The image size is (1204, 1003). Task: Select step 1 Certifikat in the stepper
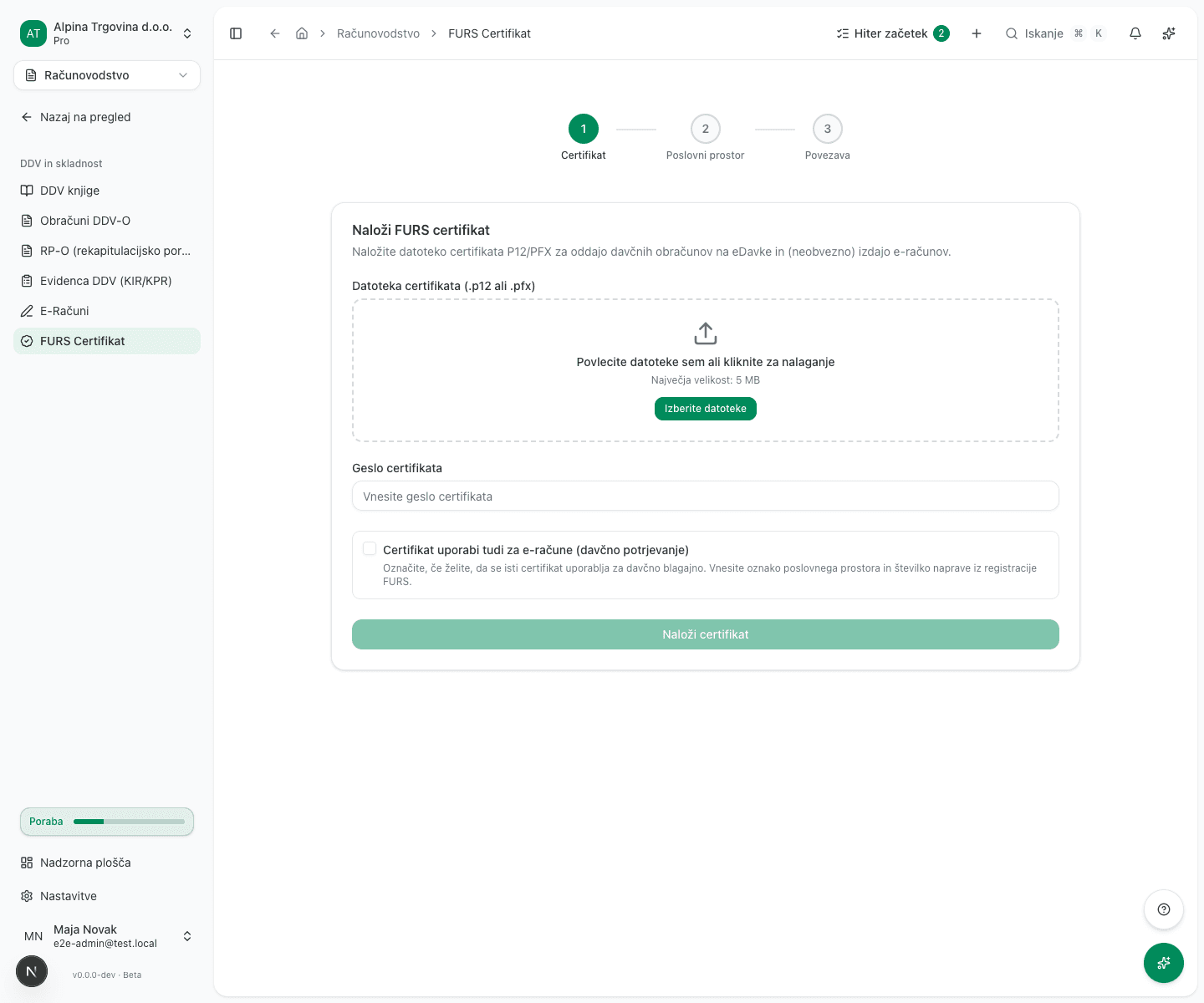click(x=584, y=137)
